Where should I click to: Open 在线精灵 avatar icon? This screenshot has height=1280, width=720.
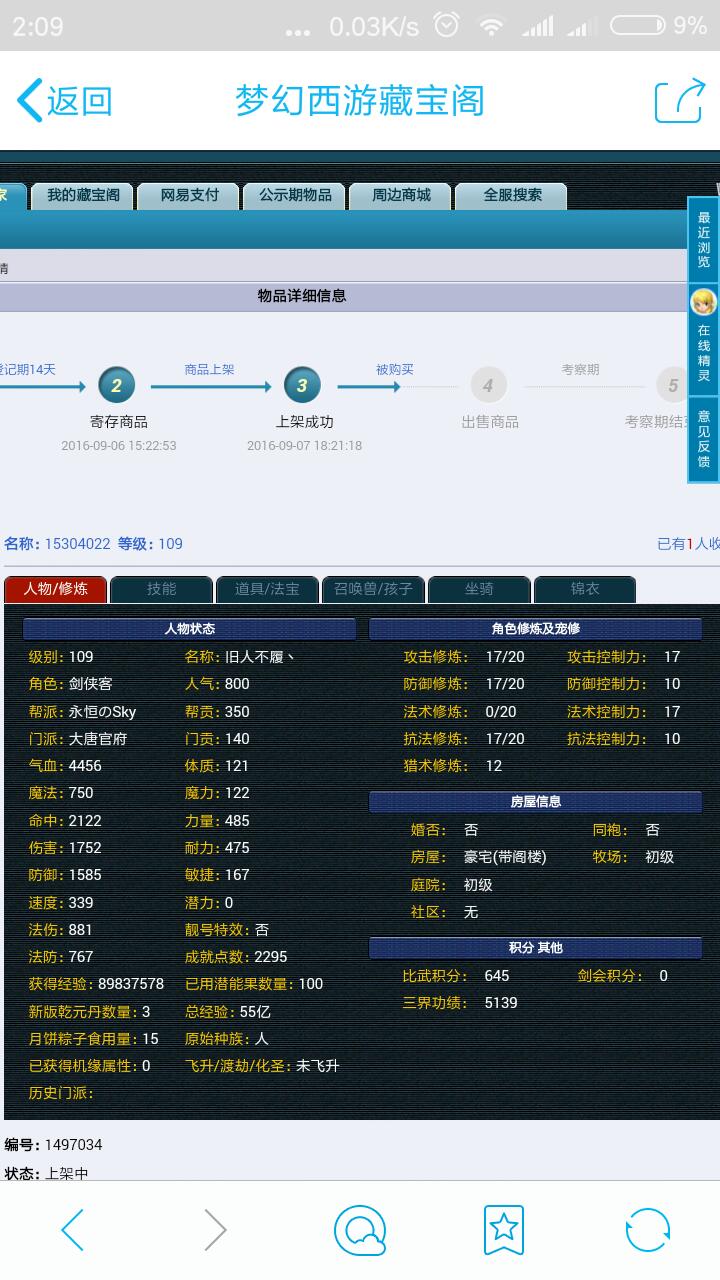(x=704, y=301)
